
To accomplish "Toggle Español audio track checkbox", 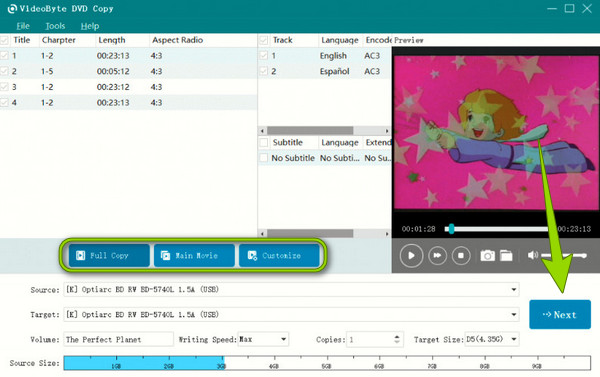I will pyautogui.click(x=263, y=71).
